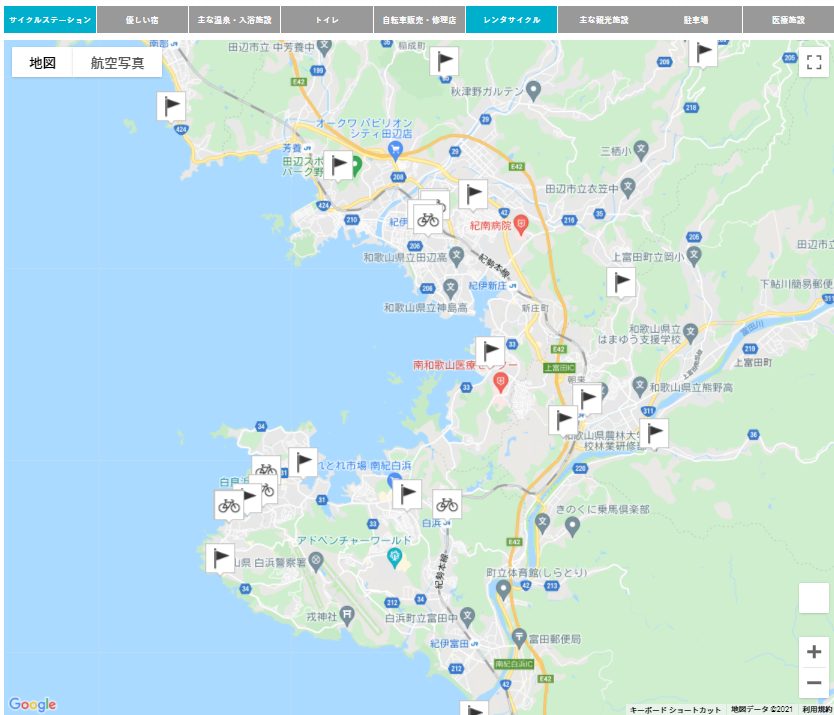Toggle the レンタサイクル category filter
Image resolution: width=834 pixels, height=715 pixels.
point(512,20)
